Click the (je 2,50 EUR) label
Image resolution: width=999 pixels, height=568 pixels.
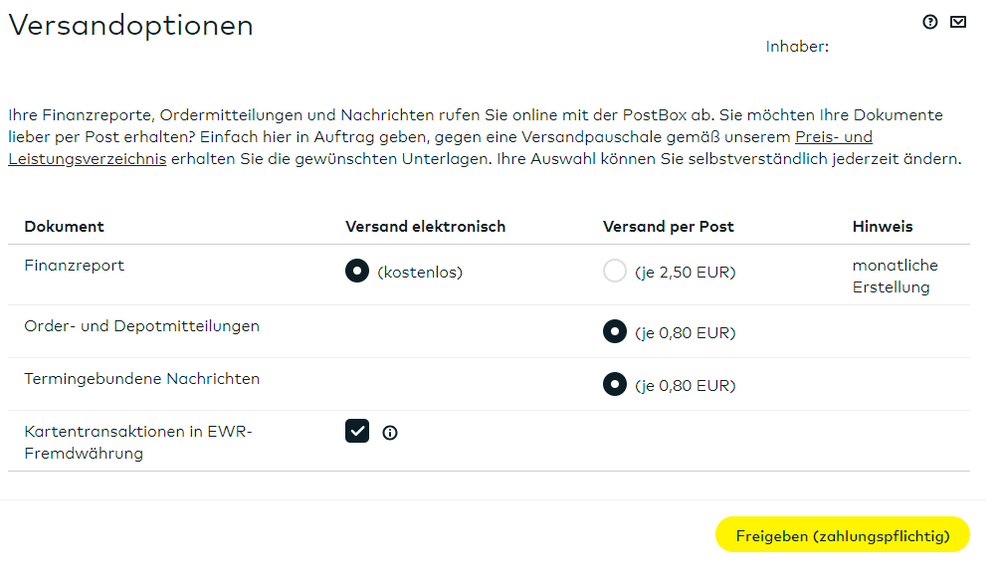686,273
